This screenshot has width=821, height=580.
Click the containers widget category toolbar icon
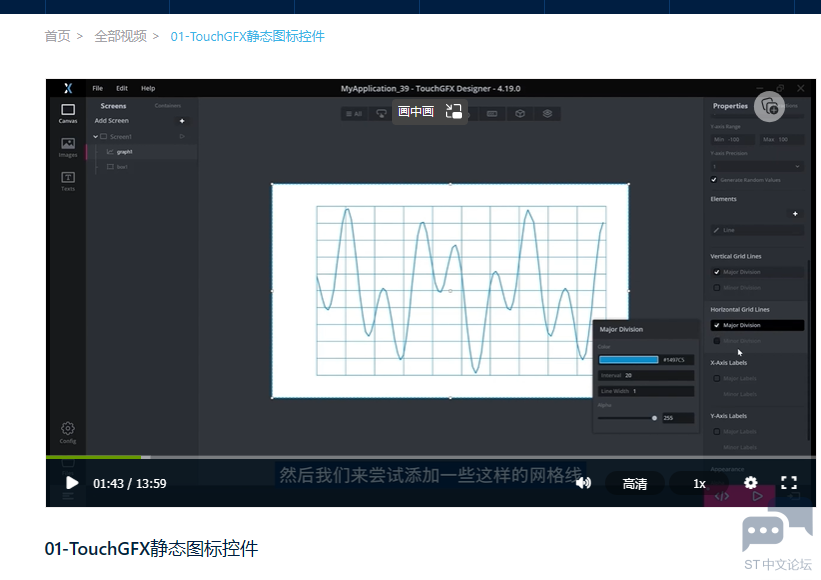pyautogui.click(x=492, y=114)
